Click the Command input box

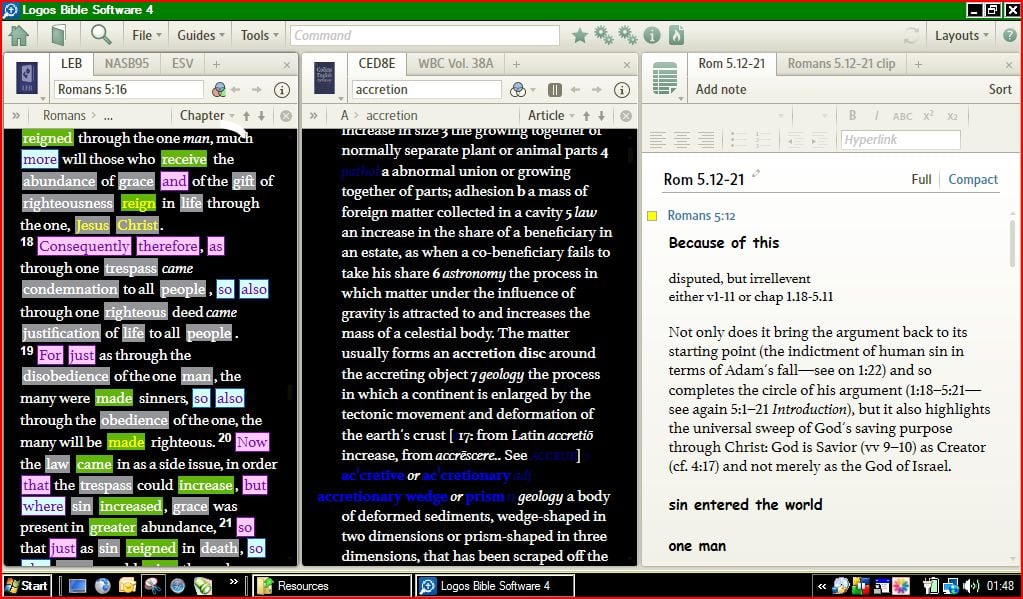pyautogui.click(x=425, y=35)
